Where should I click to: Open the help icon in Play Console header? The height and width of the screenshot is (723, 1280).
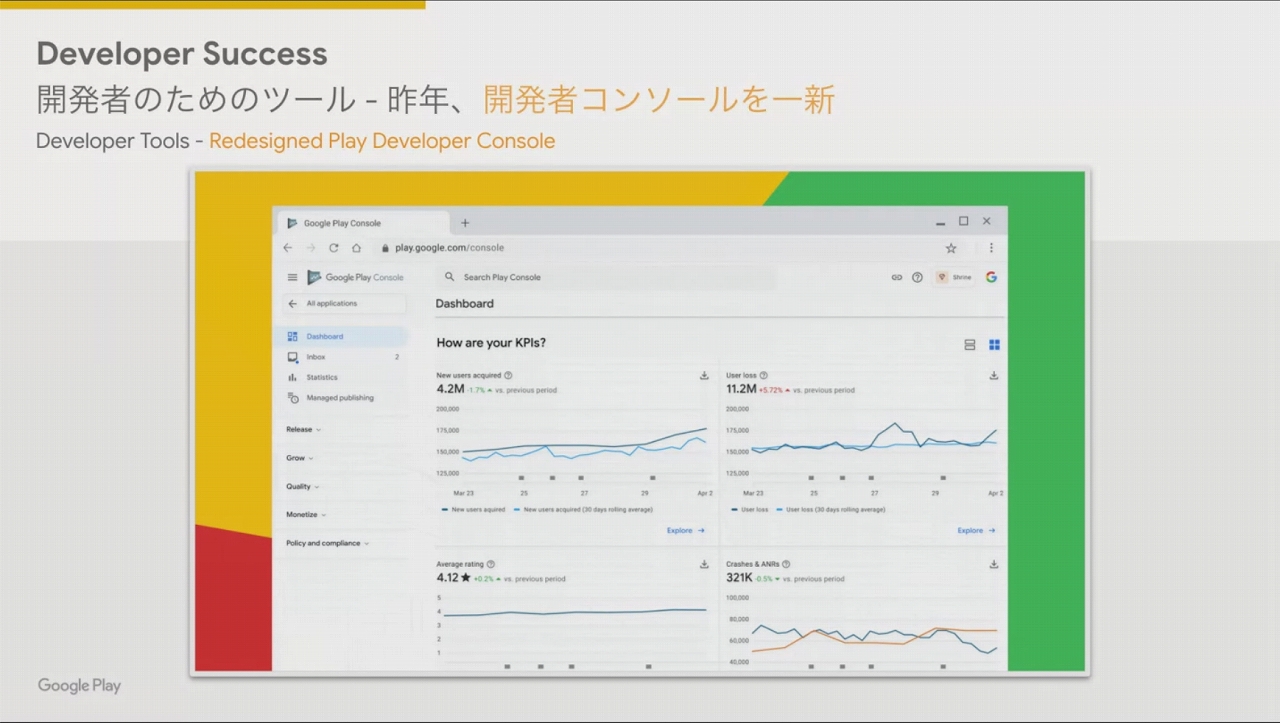coord(917,277)
